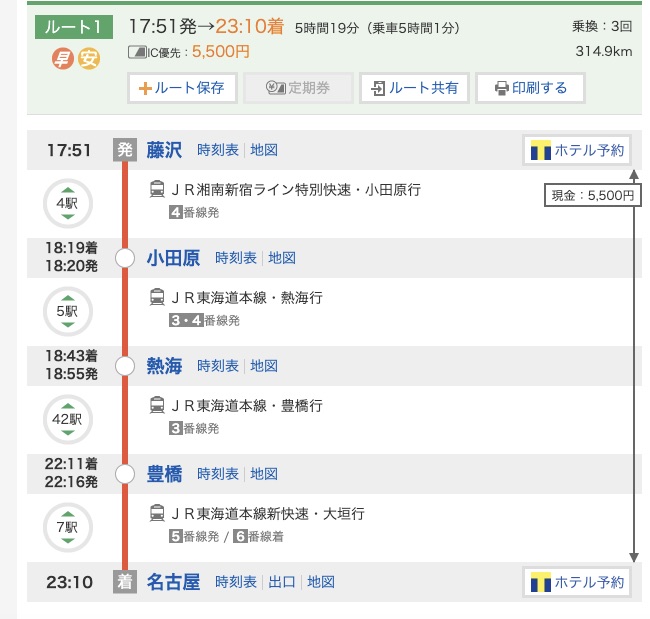The width and height of the screenshot is (650, 619).
Task: Open 地図 for 名古屋
Action: pyautogui.click(x=321, y=582)
